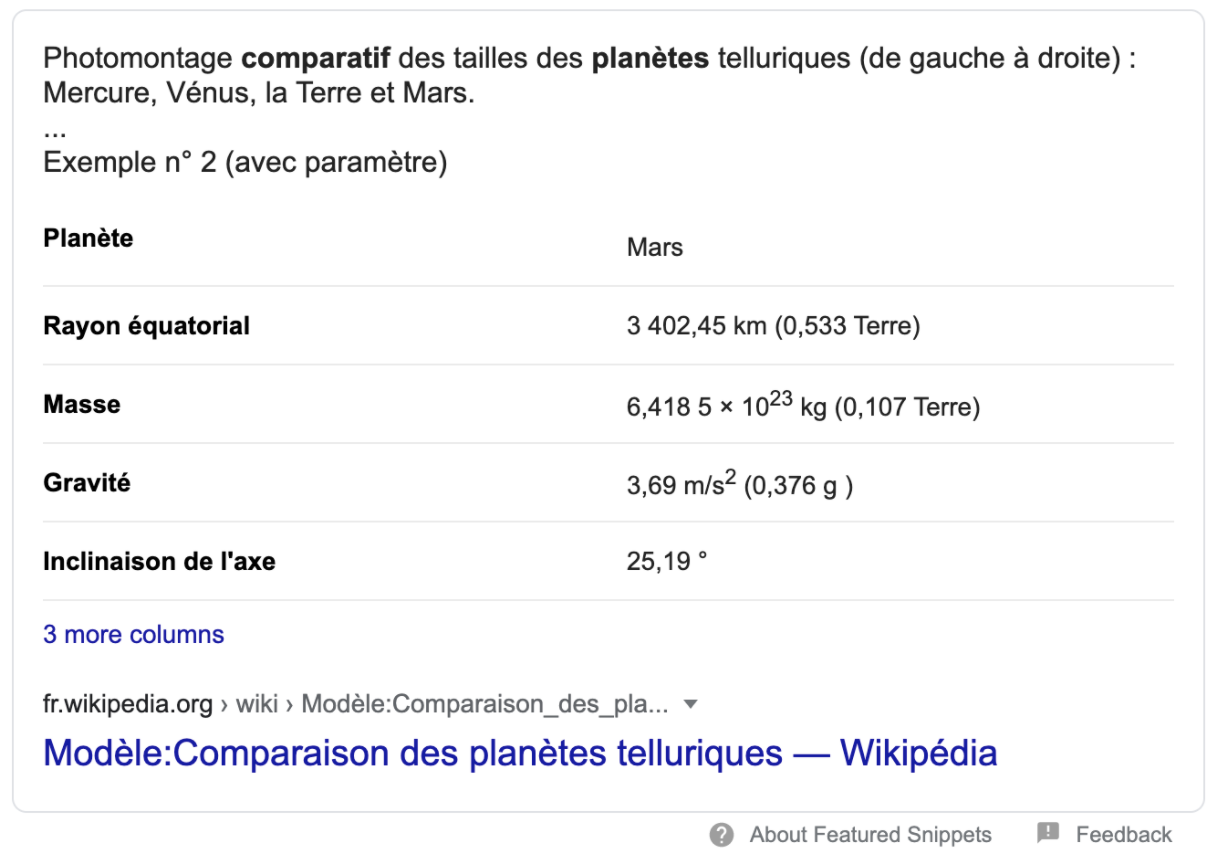1218x862 pixels.
Task: Open the Modèle:Comparaison des planètes telluriques Wikipédia title
Action: click(x=520, y=752)
